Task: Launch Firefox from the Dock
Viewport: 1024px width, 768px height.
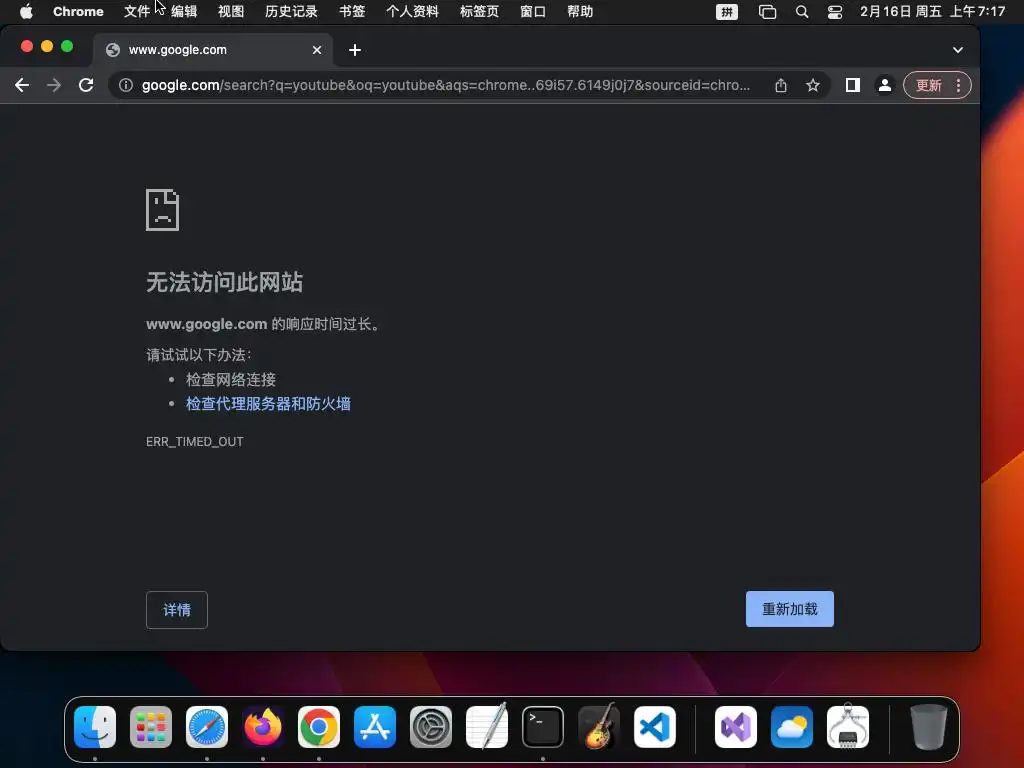Action: (x=263, y=727)
